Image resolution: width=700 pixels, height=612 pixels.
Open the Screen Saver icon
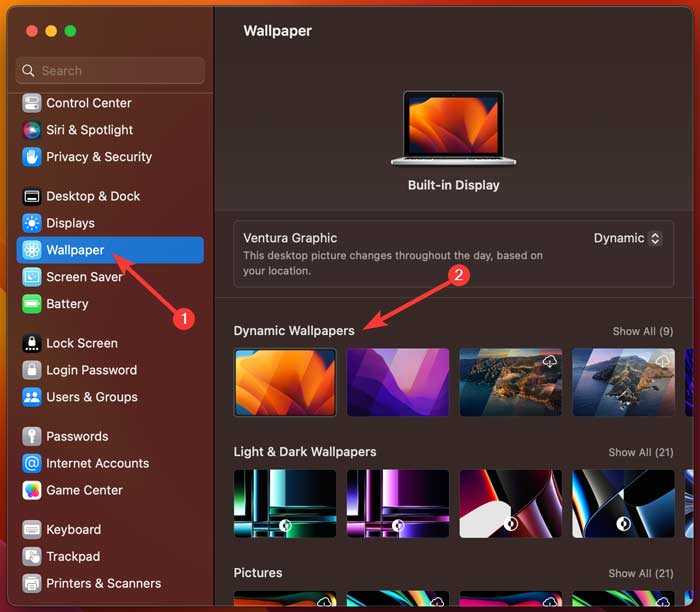[32, 277]
